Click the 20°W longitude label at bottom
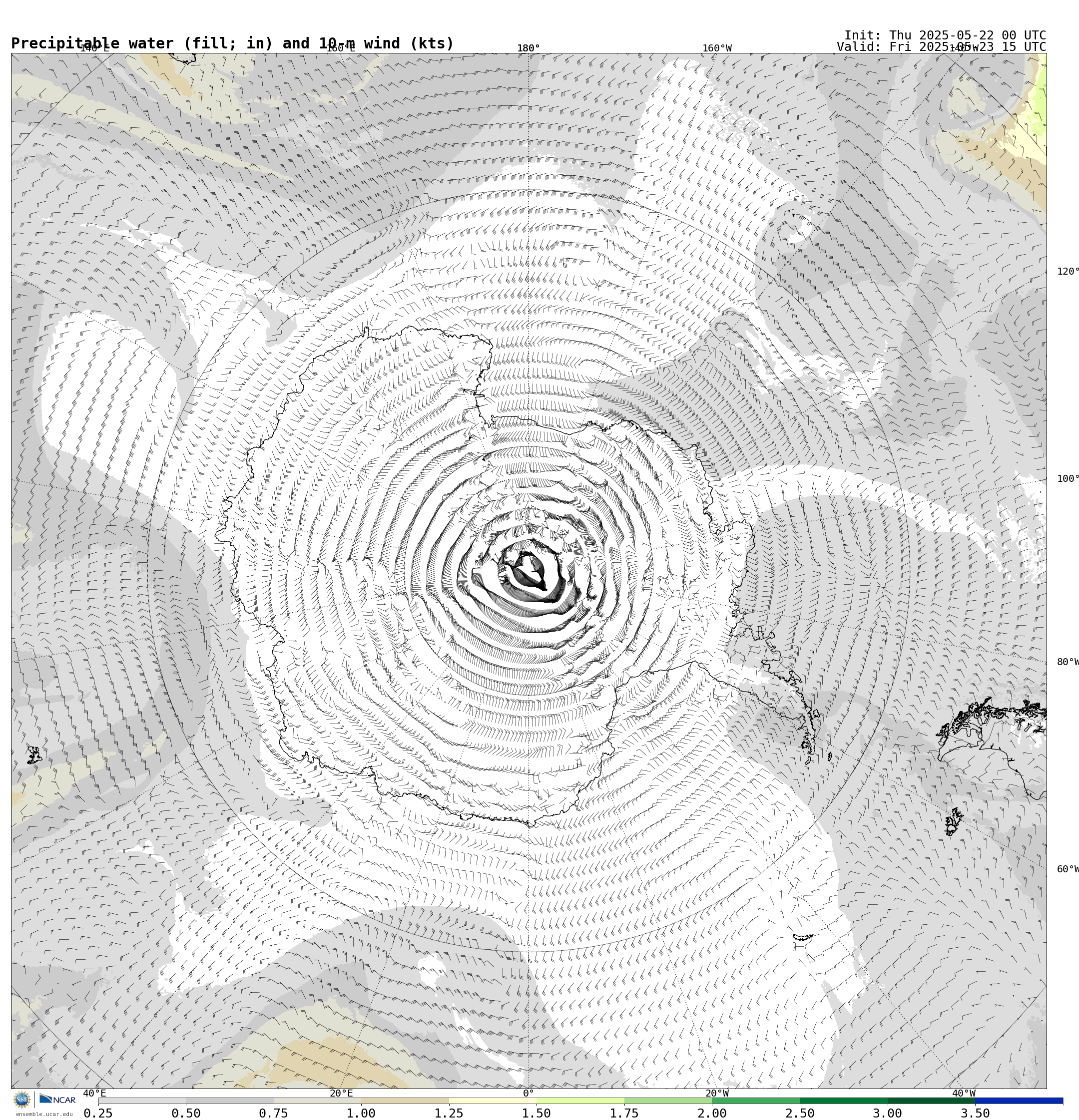The height and width of the screenshot is (1120, 1079). 717,1094
